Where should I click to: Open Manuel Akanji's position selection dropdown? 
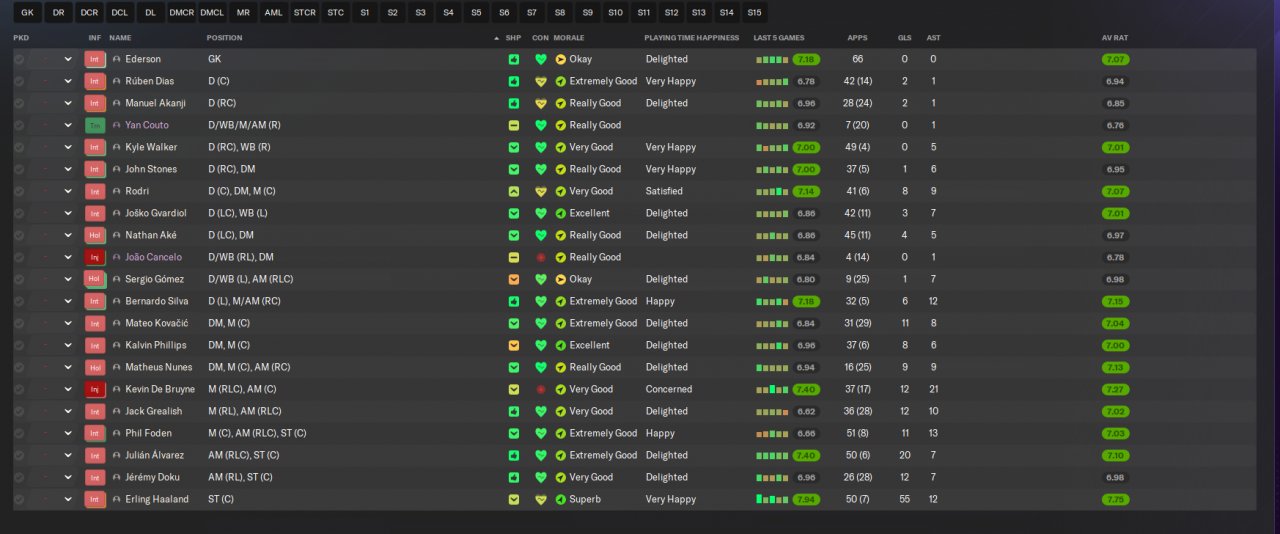pos(68,103)
